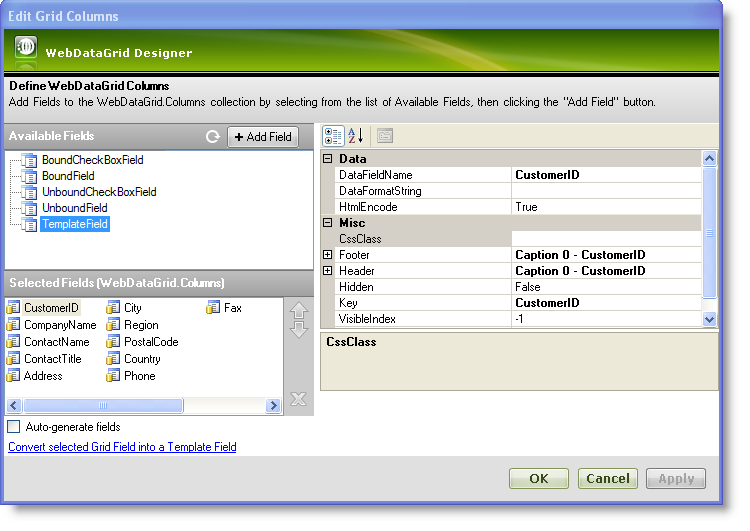The image size is (750, 531).
Task: Click the delete selected field X icon
Action: 298,398
